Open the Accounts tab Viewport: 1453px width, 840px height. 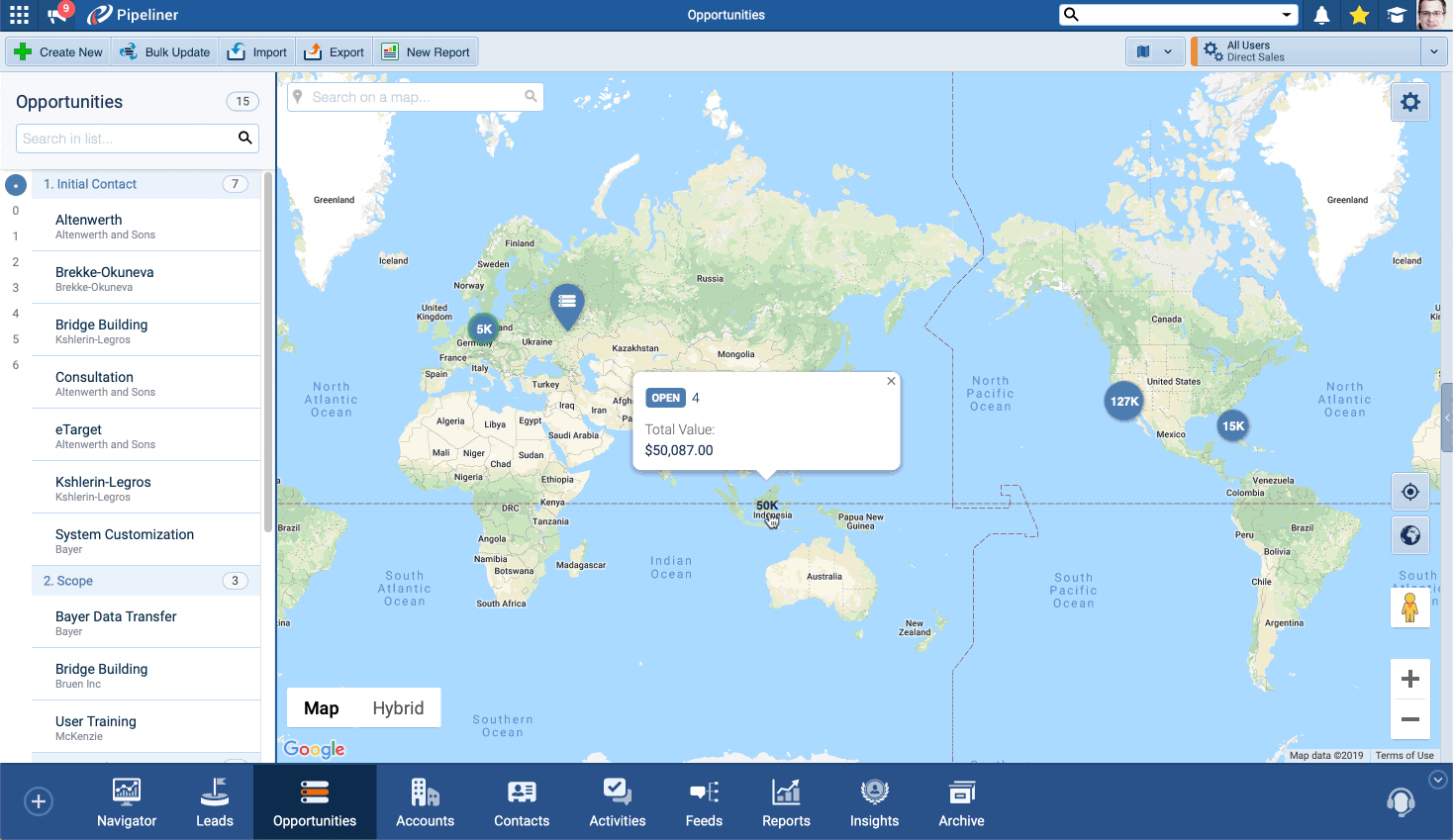(425, 801)
